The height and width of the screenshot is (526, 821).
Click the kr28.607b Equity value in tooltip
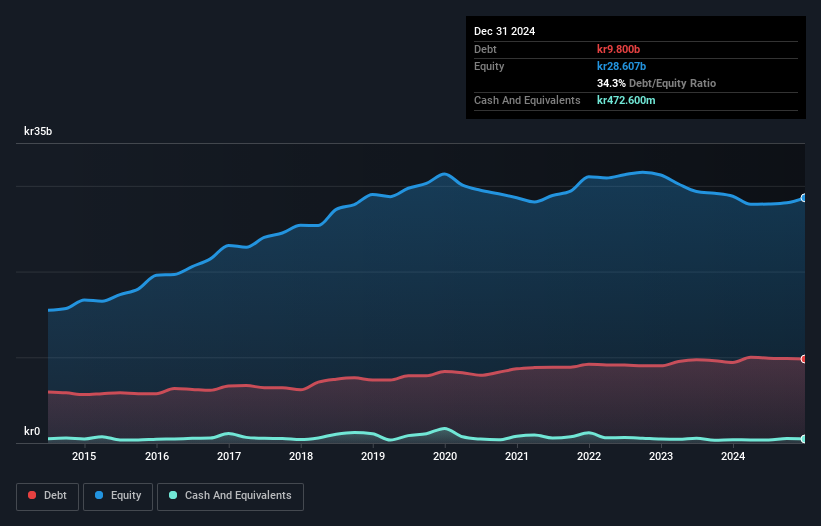[622, 66]
